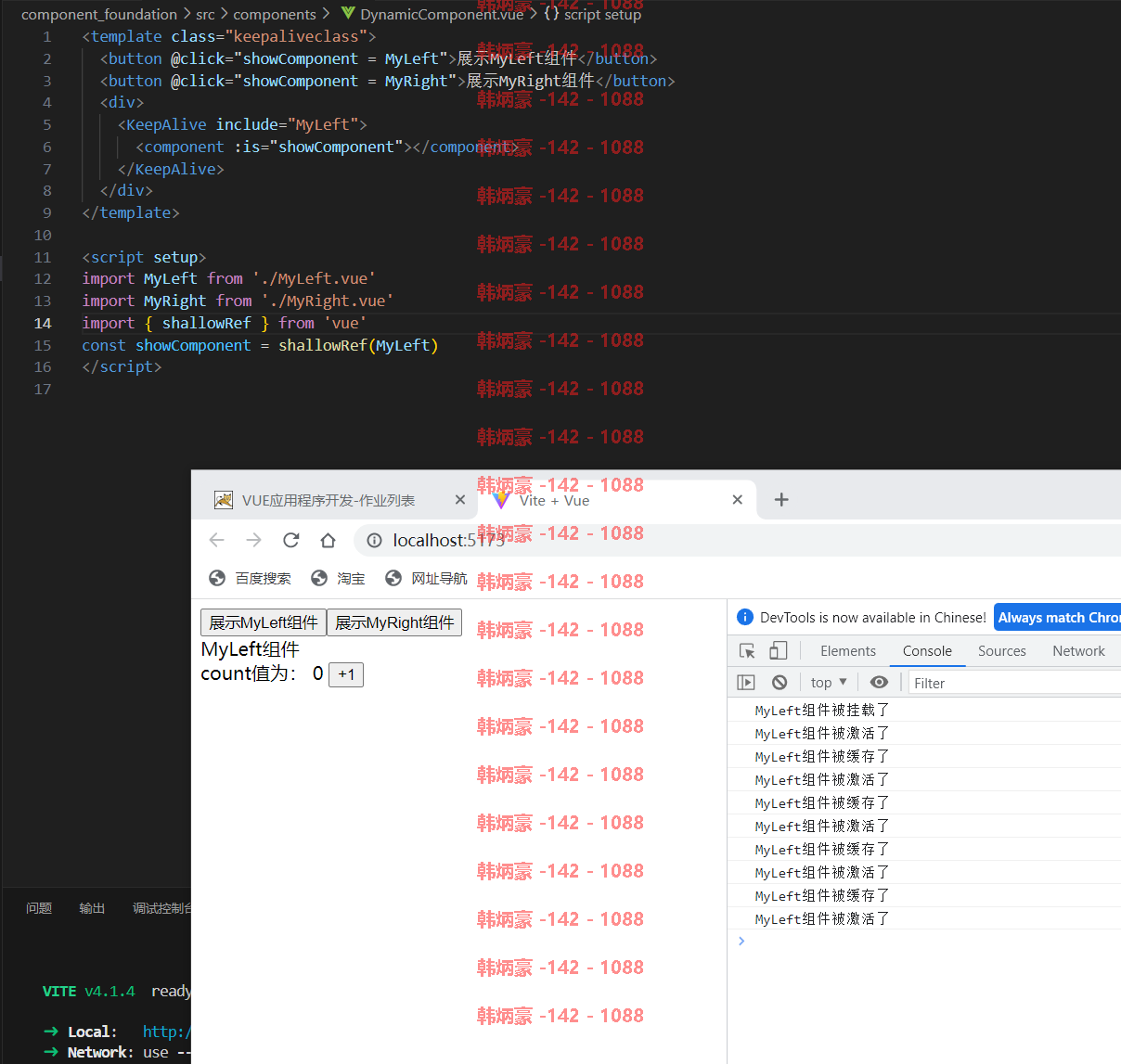The height and width of the screenshot is (1064, 1121).
Task: Select the Vite + Vue browser tab
Action: click(x=617, y=500)
